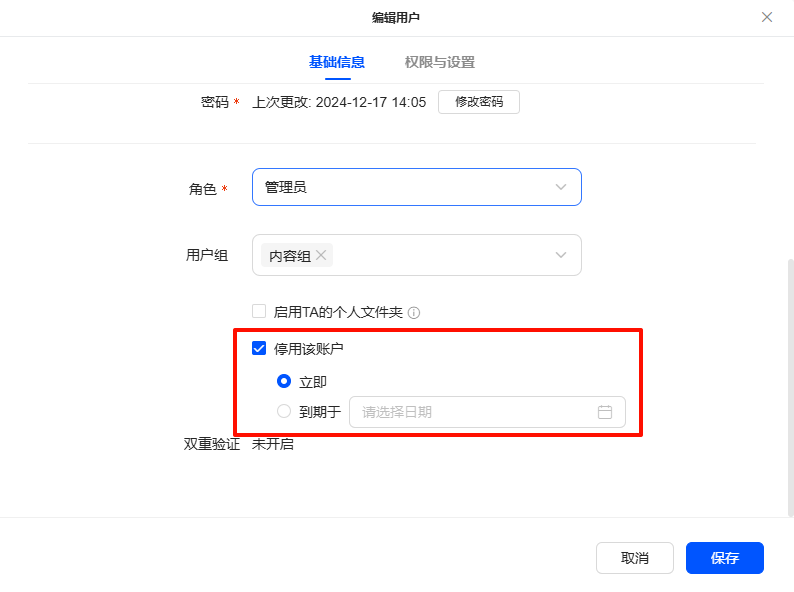Screen dimensions: 794x592
Task: Enable 启用TA的个人文件夹 checkbox
Action: pyautogui.click(x=259, y=311)
